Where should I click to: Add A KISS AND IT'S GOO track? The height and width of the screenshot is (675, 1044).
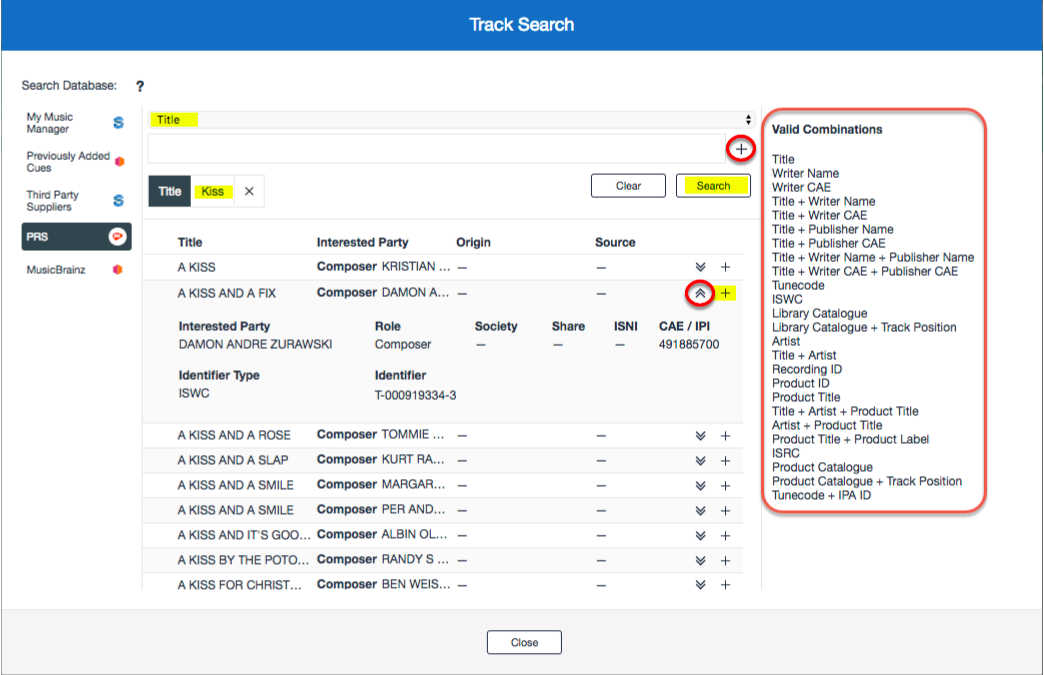[x=726, y=536]
